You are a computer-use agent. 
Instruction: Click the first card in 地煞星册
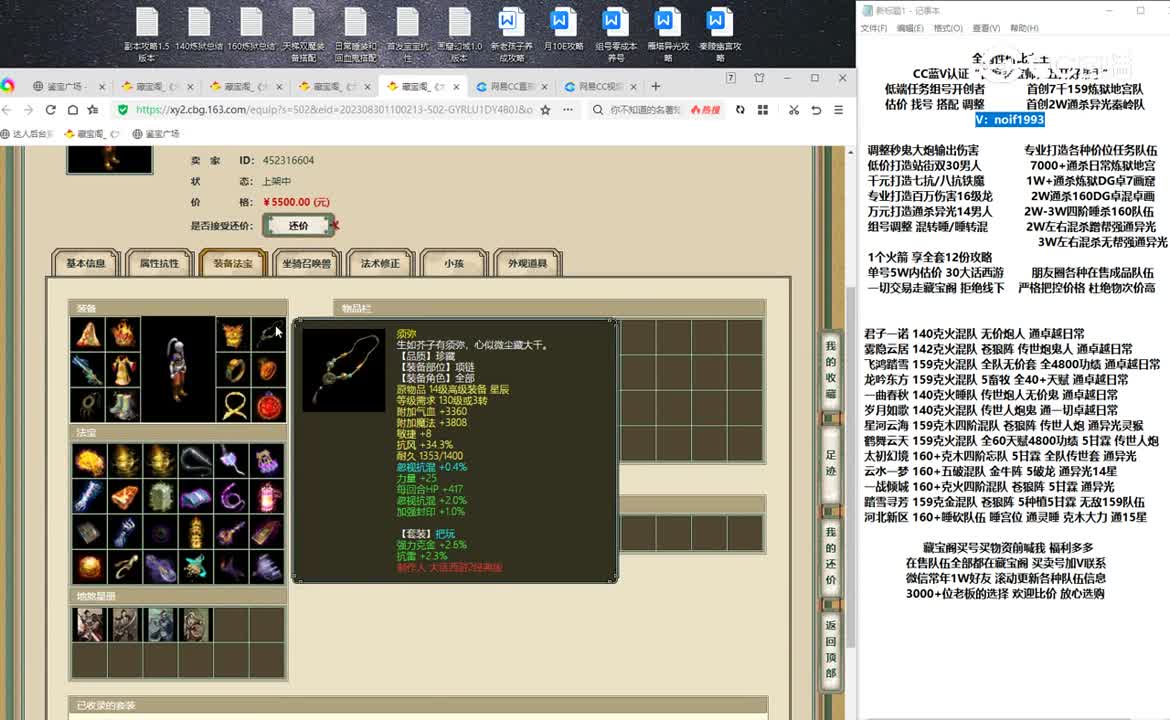click(89, 624)
